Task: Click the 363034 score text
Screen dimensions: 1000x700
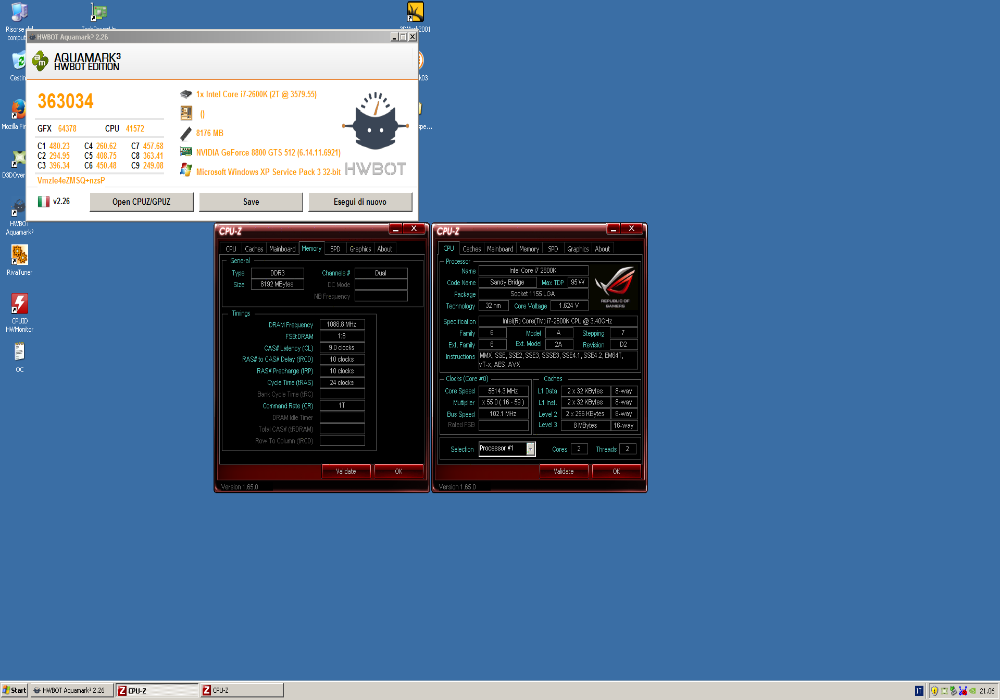Action: click(x=65, y=101)
